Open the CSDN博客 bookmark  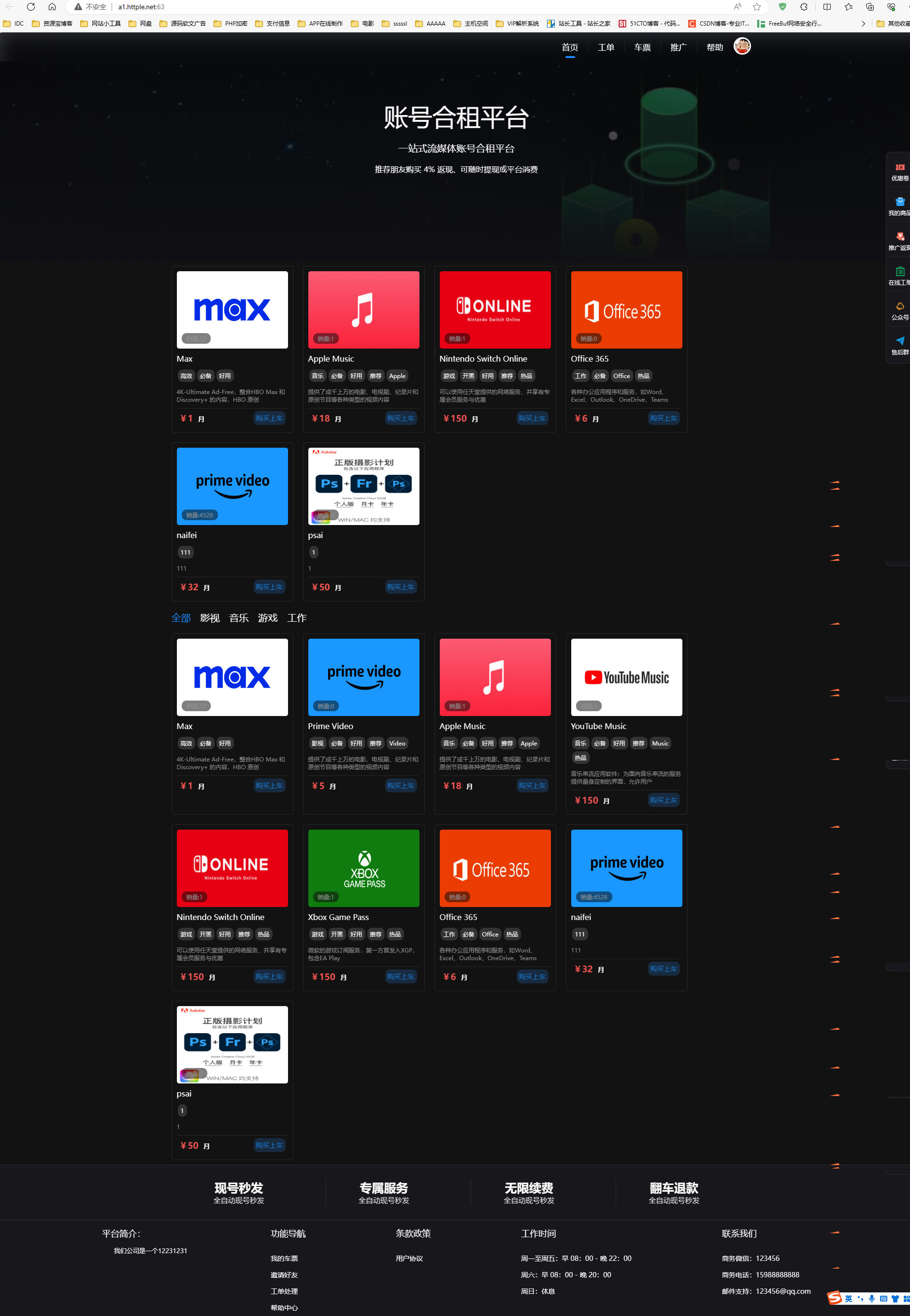click(x=719, y=23)
